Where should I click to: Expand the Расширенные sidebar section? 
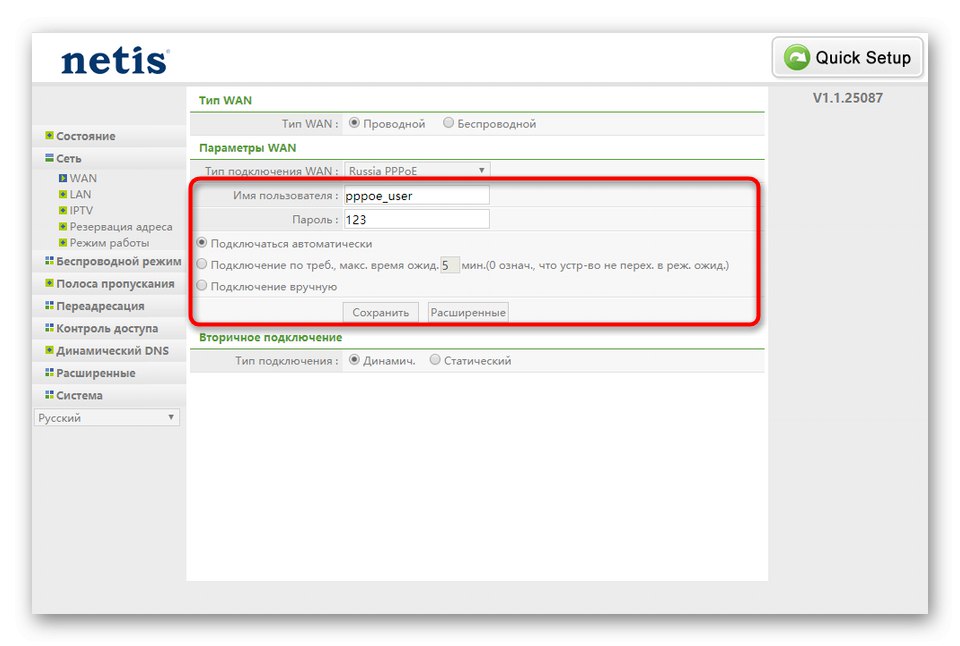pyautogui.click(x=96, y=373)
